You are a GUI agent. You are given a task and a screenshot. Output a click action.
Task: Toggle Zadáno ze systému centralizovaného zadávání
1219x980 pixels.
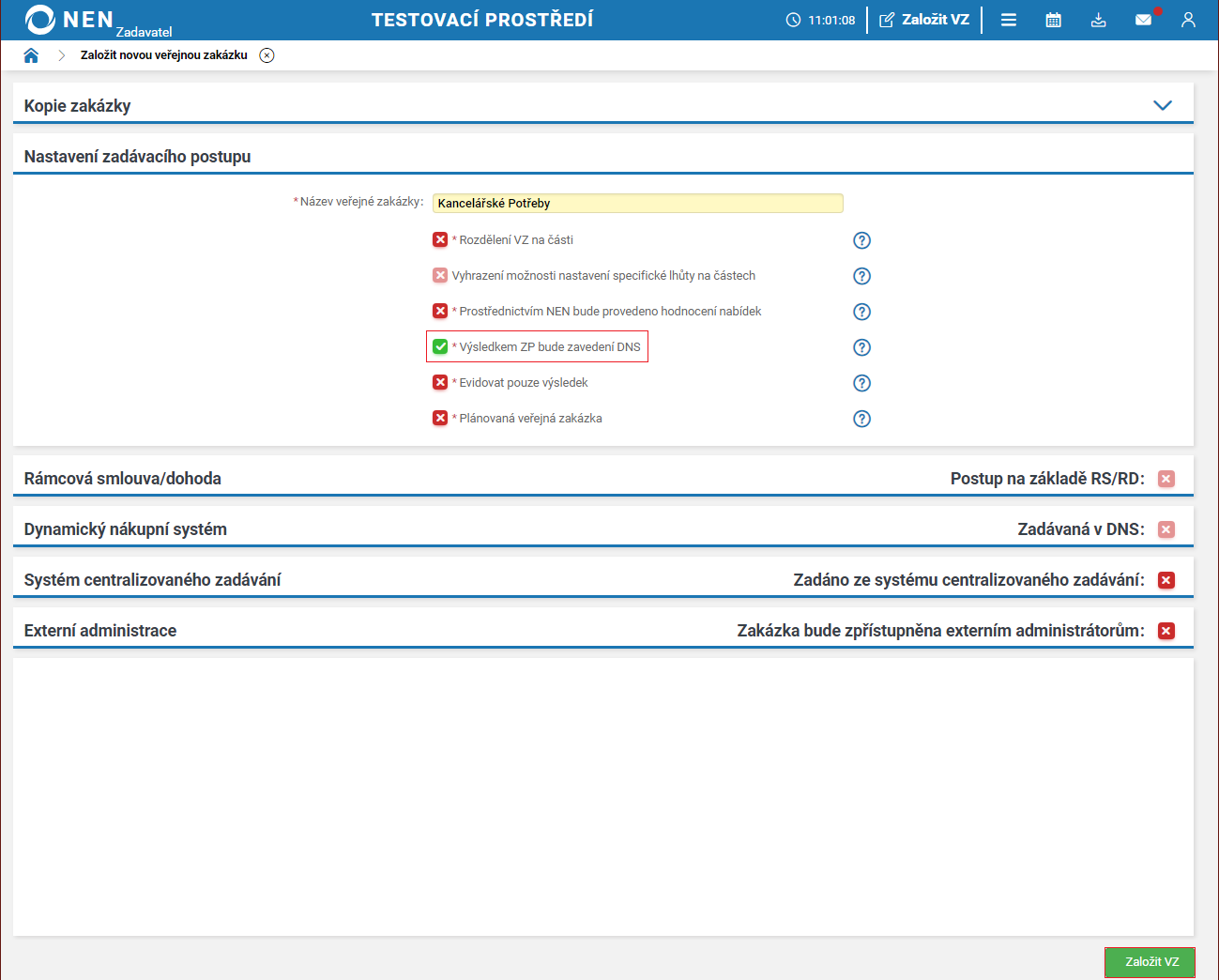pyautogui.click(x=1166, y=580)
